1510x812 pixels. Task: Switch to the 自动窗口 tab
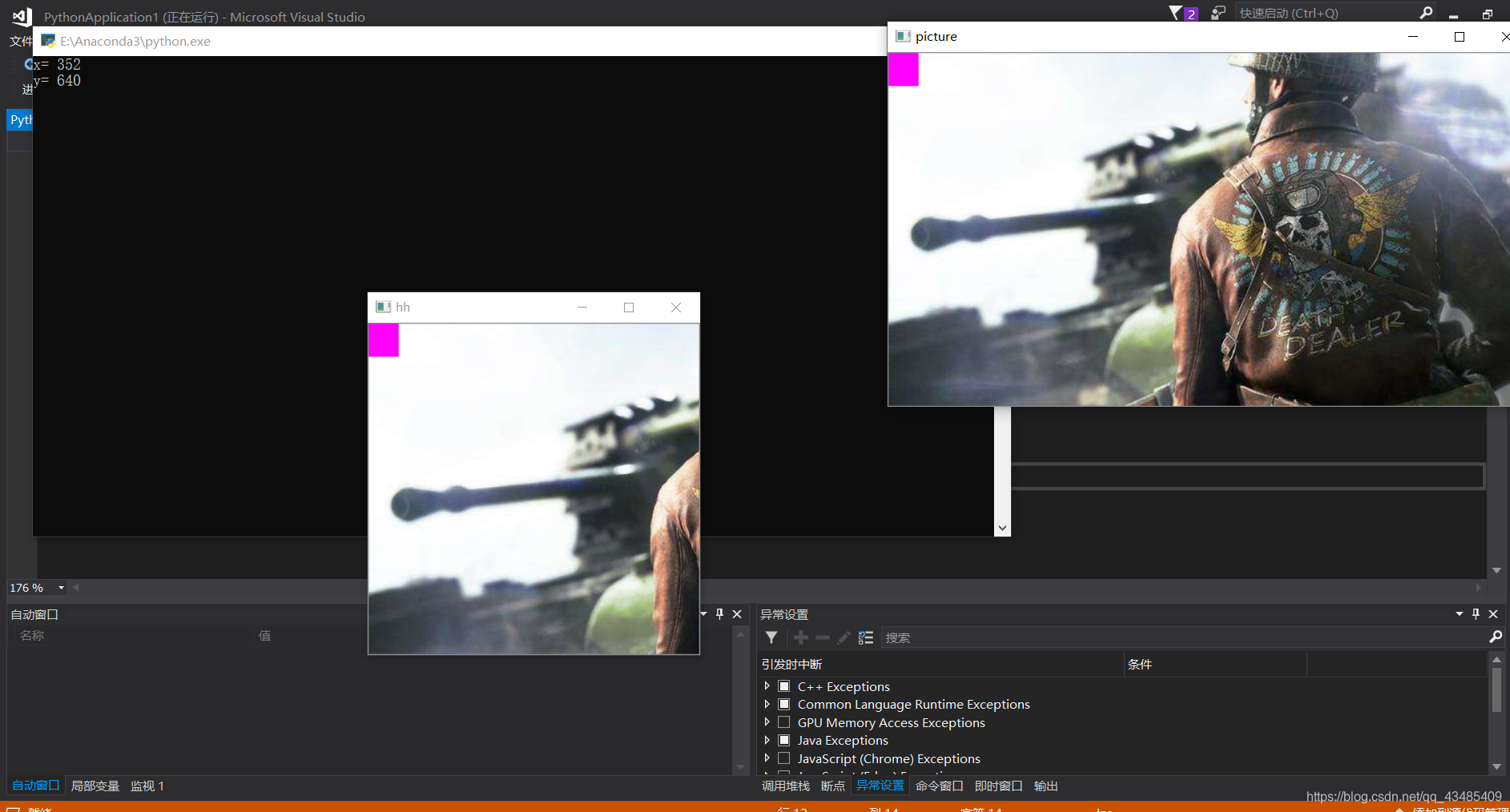[x=36, y=786]
